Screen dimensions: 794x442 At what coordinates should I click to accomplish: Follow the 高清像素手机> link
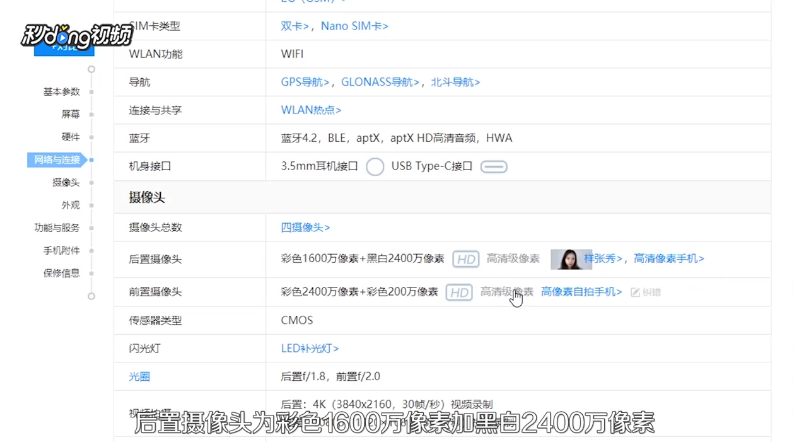(x=669, y=259)
